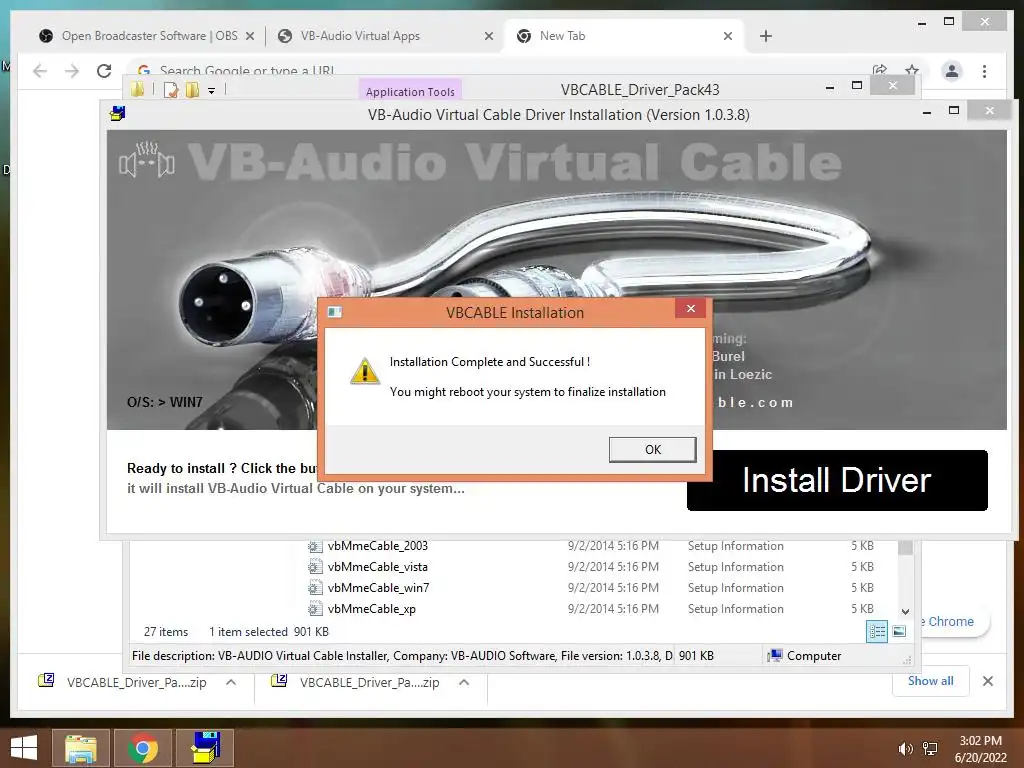Click OK in the VBCABLE Installation dialog

652,449
